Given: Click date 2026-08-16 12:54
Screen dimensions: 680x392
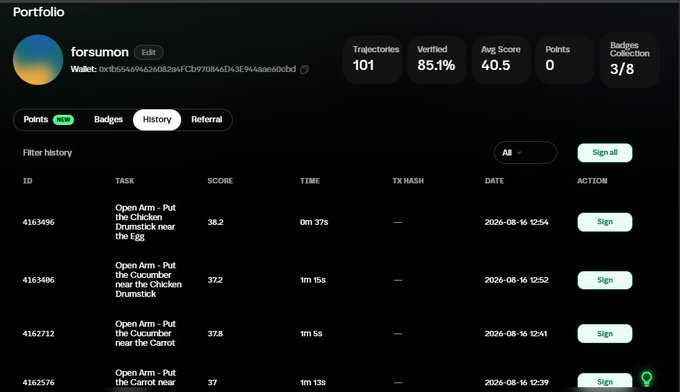Looking at the screenshot, I should [517, 222].
